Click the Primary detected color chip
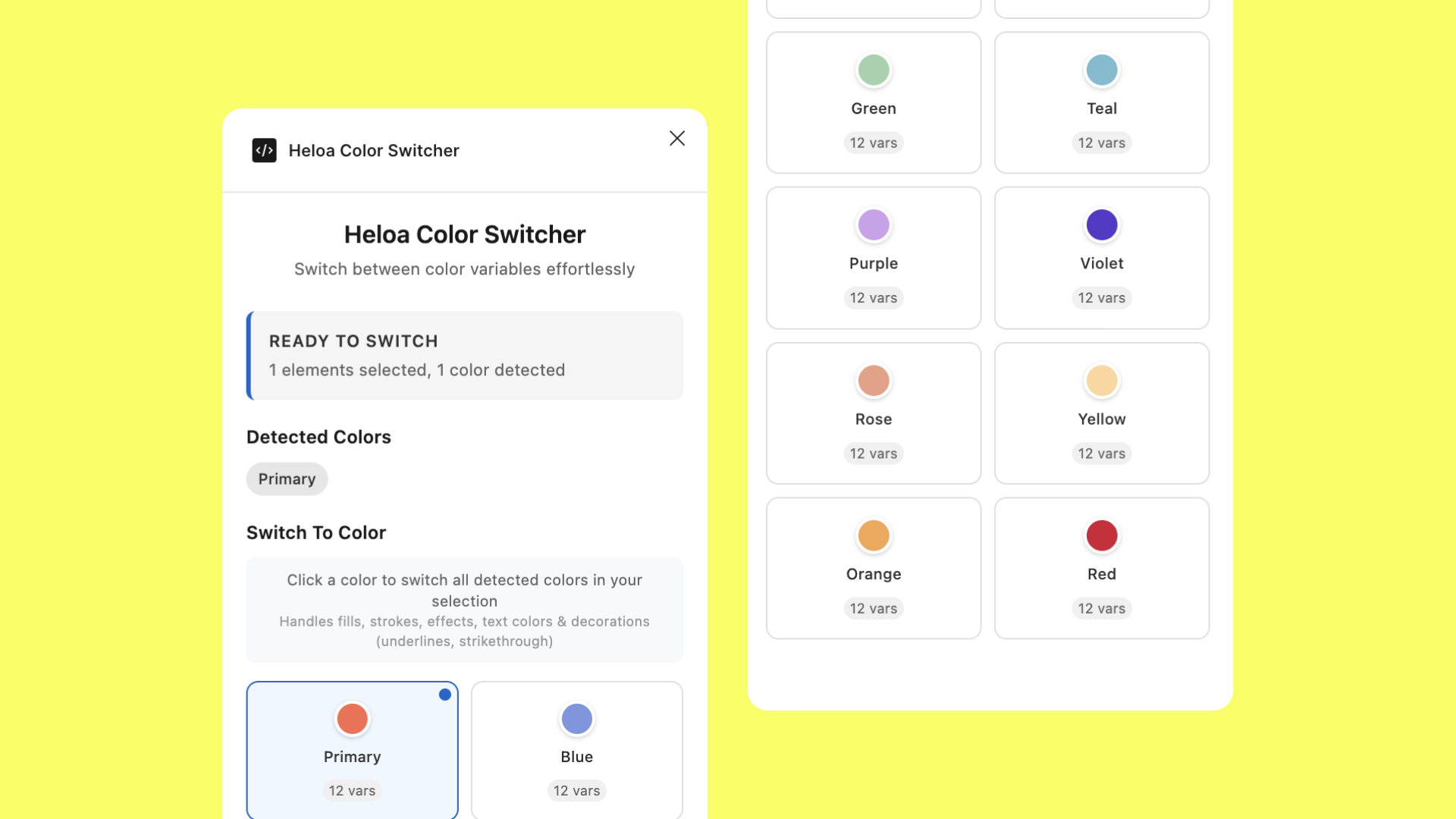This screenshot has height=819, width=1456. (287, 479)
